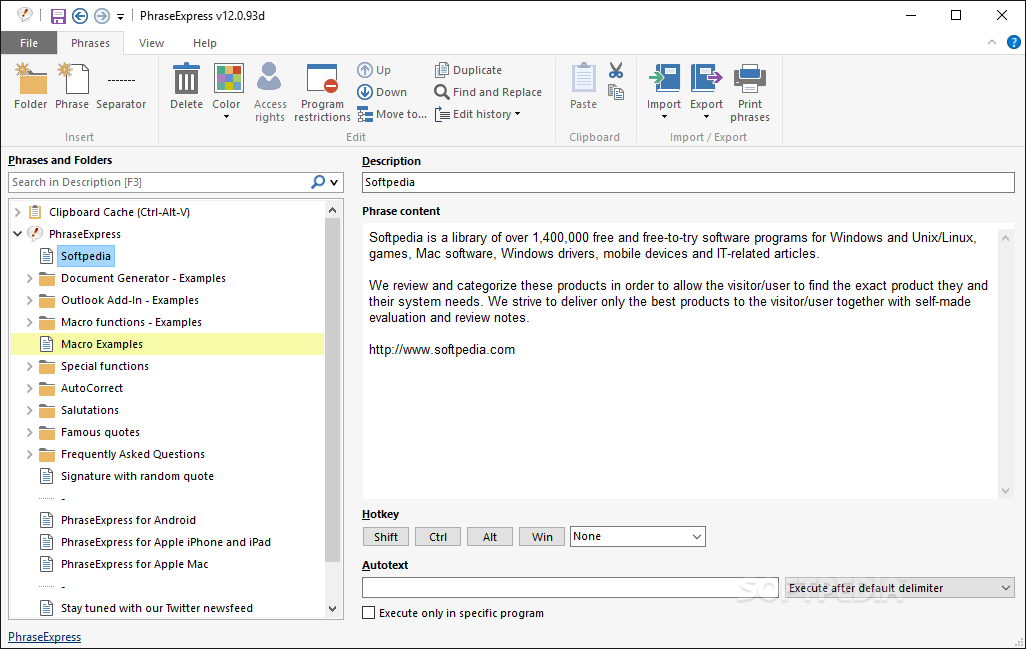Select PhraseExpress for Apple iPhone and iPad
This screenshot has height=649, width=1026.
click(x=166, y=542)
